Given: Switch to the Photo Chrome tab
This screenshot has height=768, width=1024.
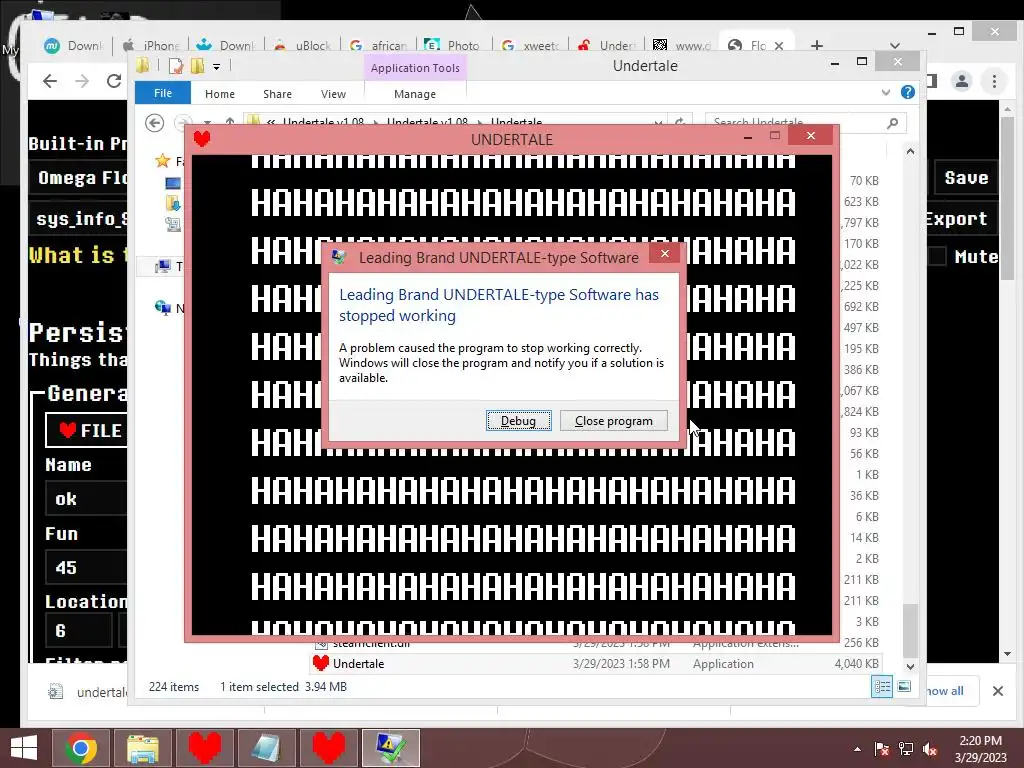Looking at the screenshot, I should tap(455, 45).
